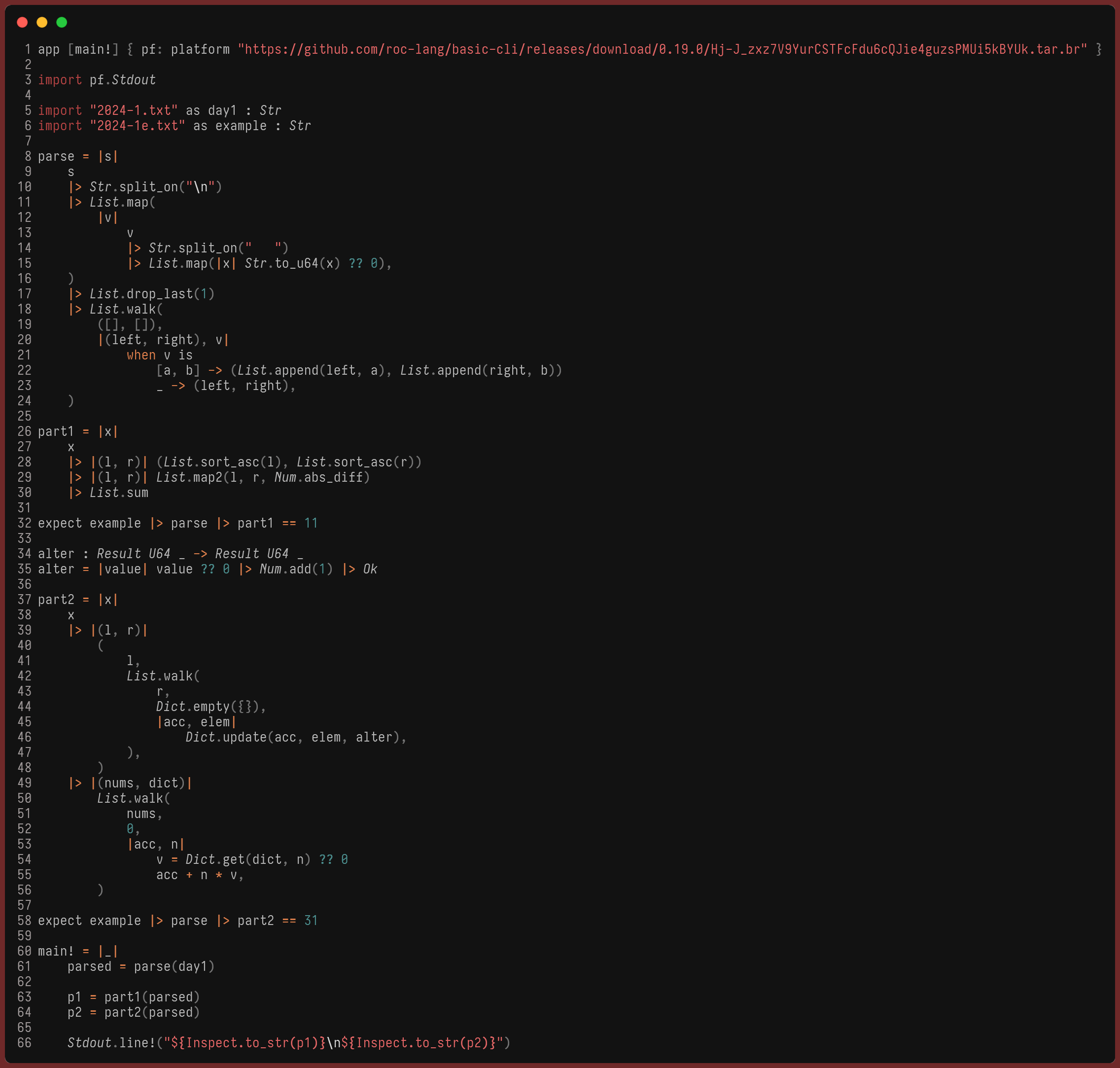This screenshot has width=1120, height=1068.
Task: Click '|acc, elem|' on line 45
Action: [x=197, y=722]
